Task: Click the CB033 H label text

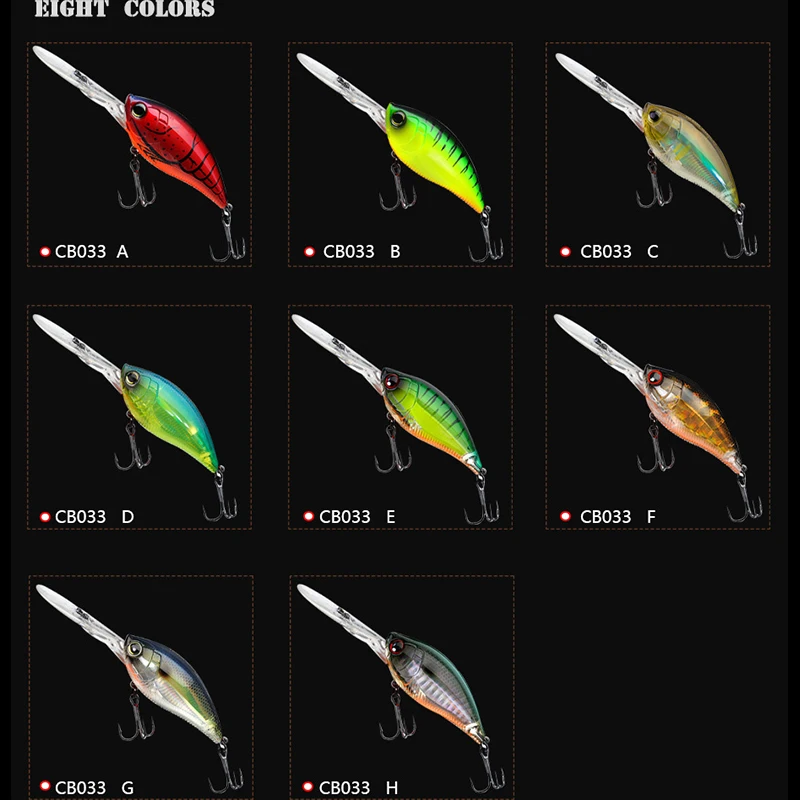Action: pyautogui.click(x=358, y=788)
